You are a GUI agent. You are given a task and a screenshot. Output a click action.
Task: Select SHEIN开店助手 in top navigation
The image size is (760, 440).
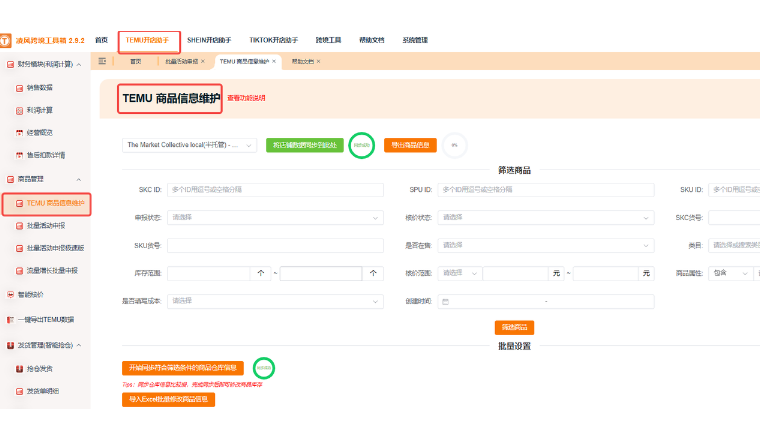pos(209,40)
